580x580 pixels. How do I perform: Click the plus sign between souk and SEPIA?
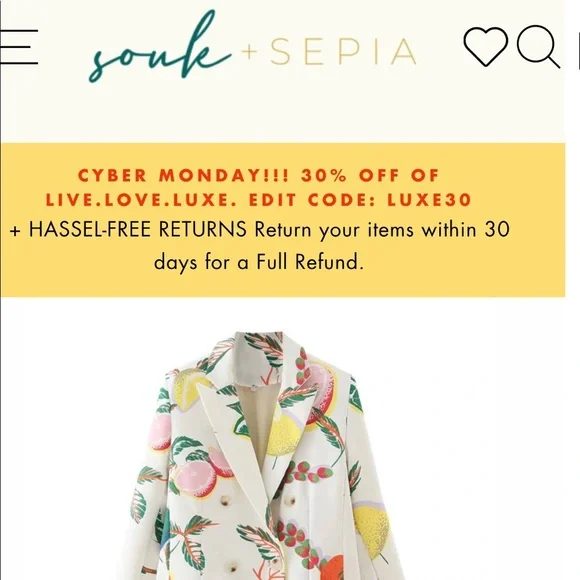(250, 51)
